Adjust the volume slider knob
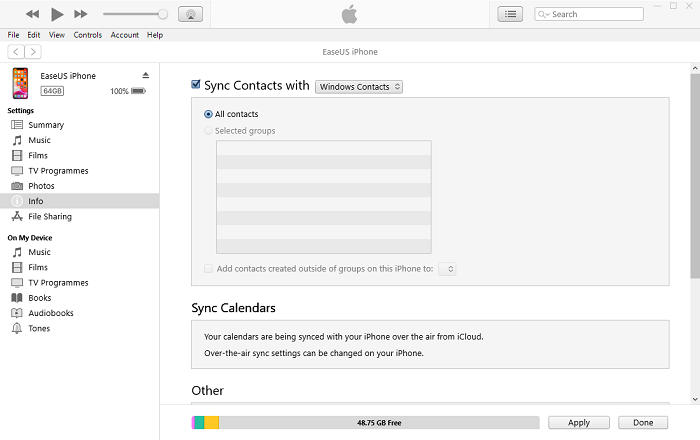The image size is (700, 440). click(x=163, y=14)
